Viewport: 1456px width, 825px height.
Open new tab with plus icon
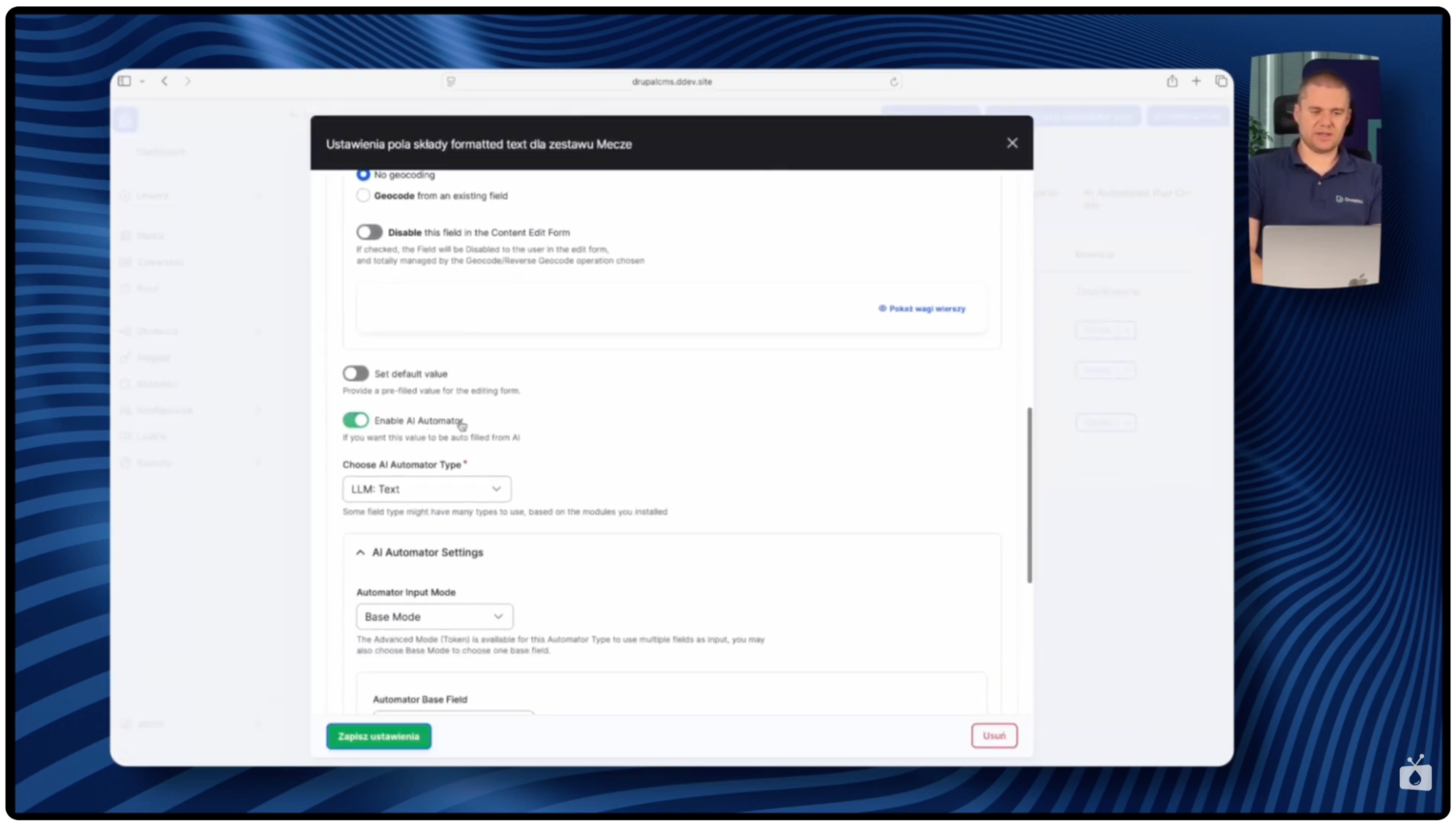[x=1196, y=81]
